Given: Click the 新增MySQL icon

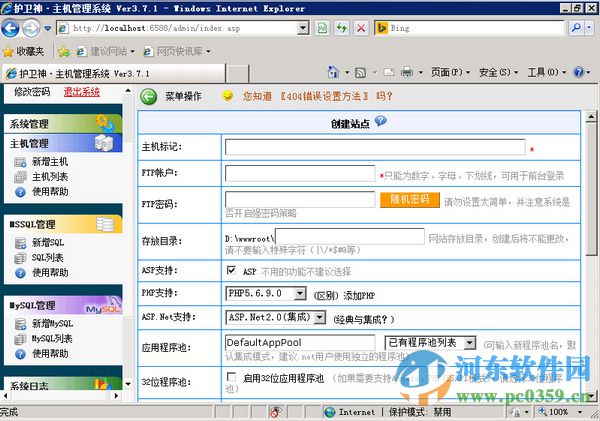Looking at the screenshot, I should [20, 324].
